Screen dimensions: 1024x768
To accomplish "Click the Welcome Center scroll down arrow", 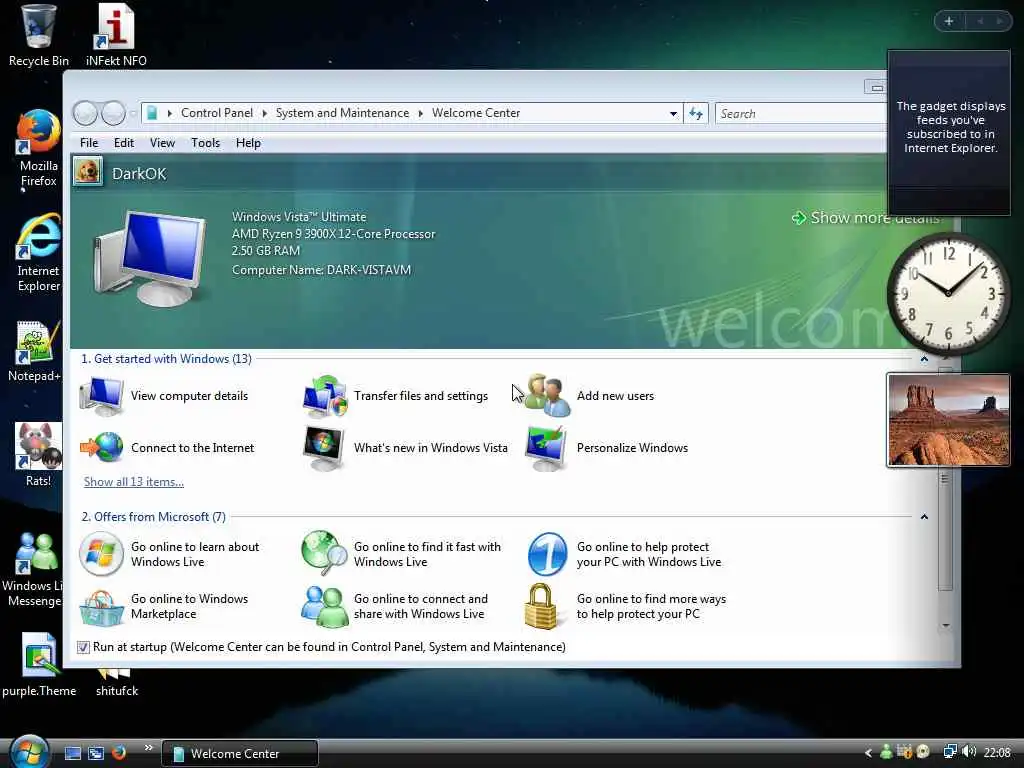I will (x=946, y=626).
